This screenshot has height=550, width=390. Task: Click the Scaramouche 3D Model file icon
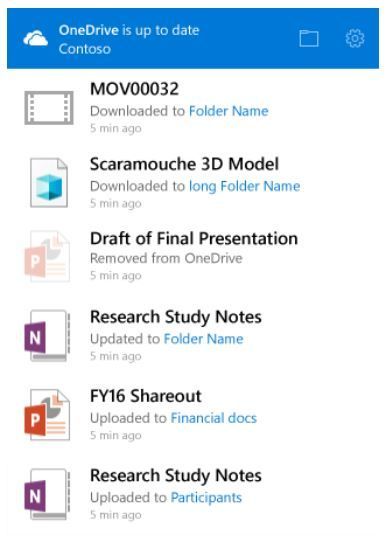[x=49, y=183]
